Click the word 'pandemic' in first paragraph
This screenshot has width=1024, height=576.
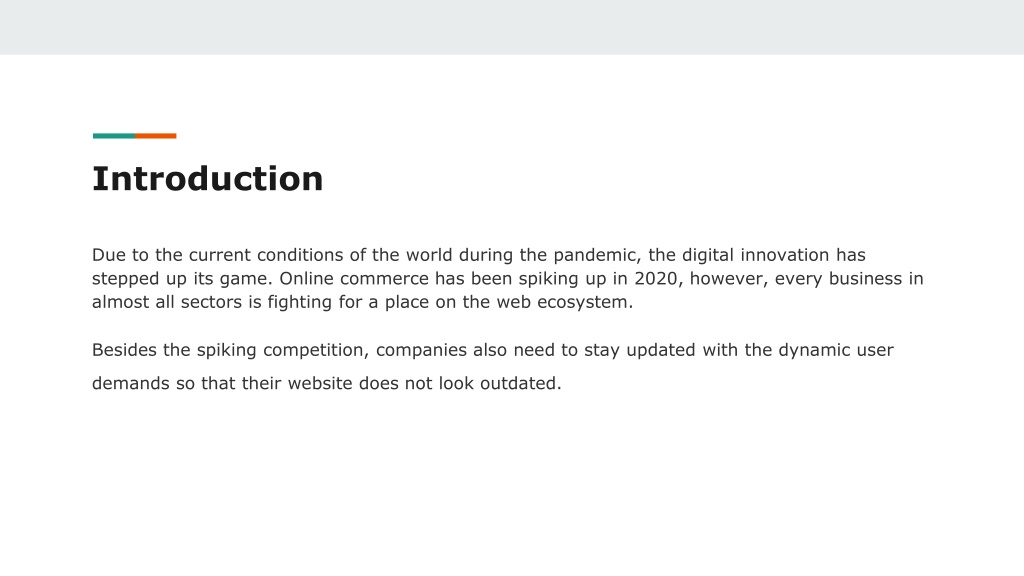594,255
